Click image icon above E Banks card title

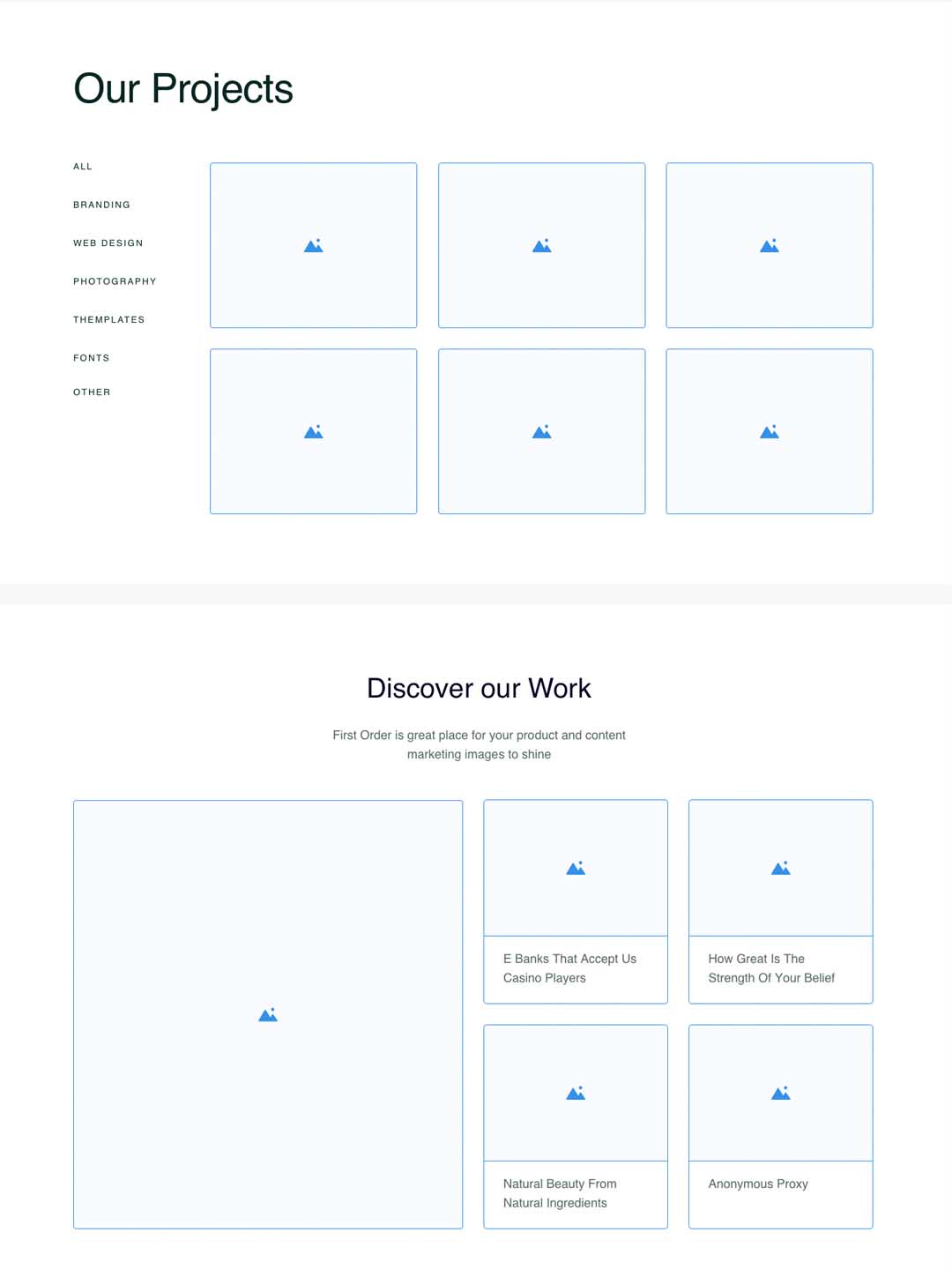pyautogui.click(x=576, y=868)
